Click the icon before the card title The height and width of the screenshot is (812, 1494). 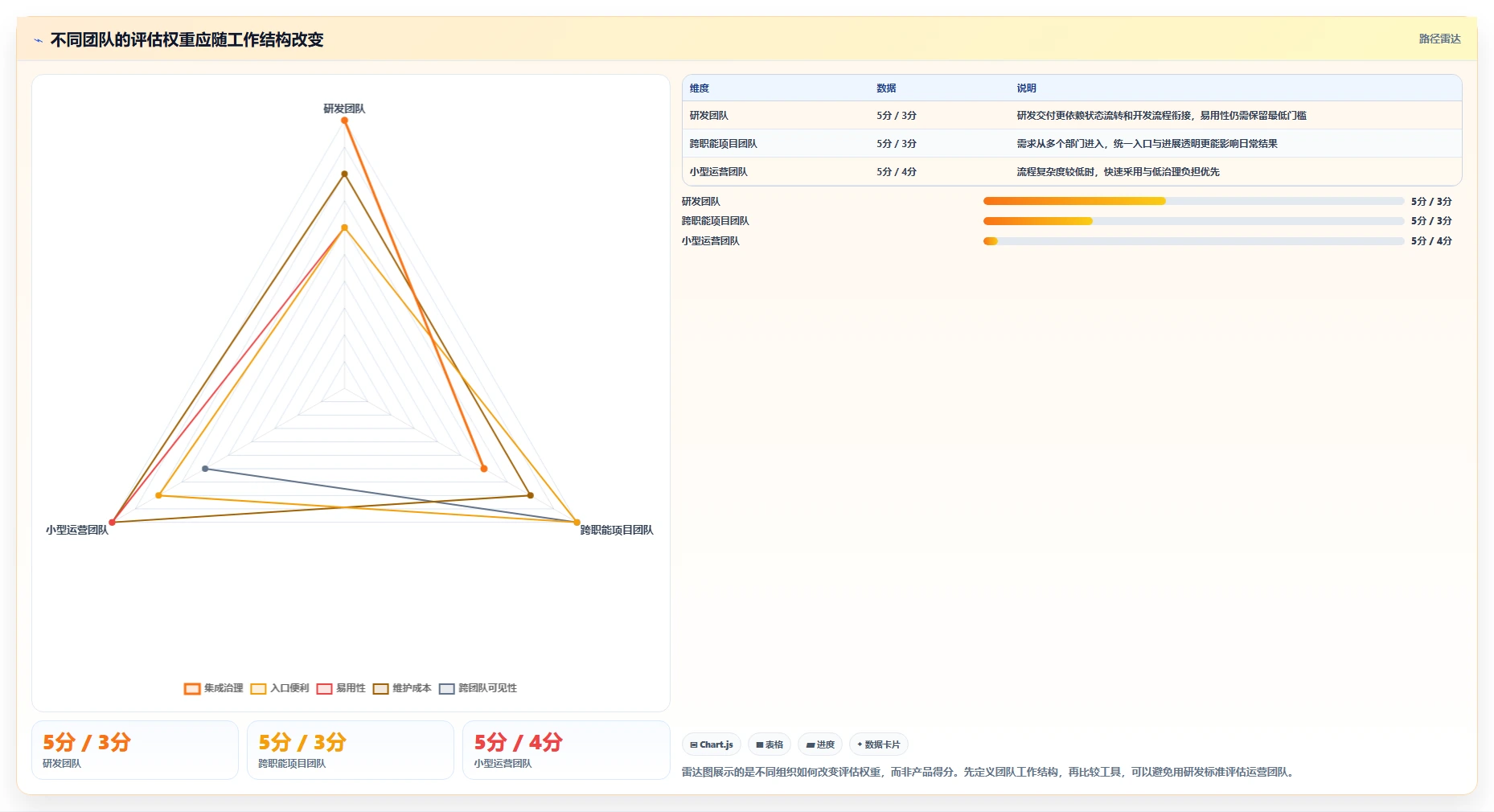tap(38, 40)
